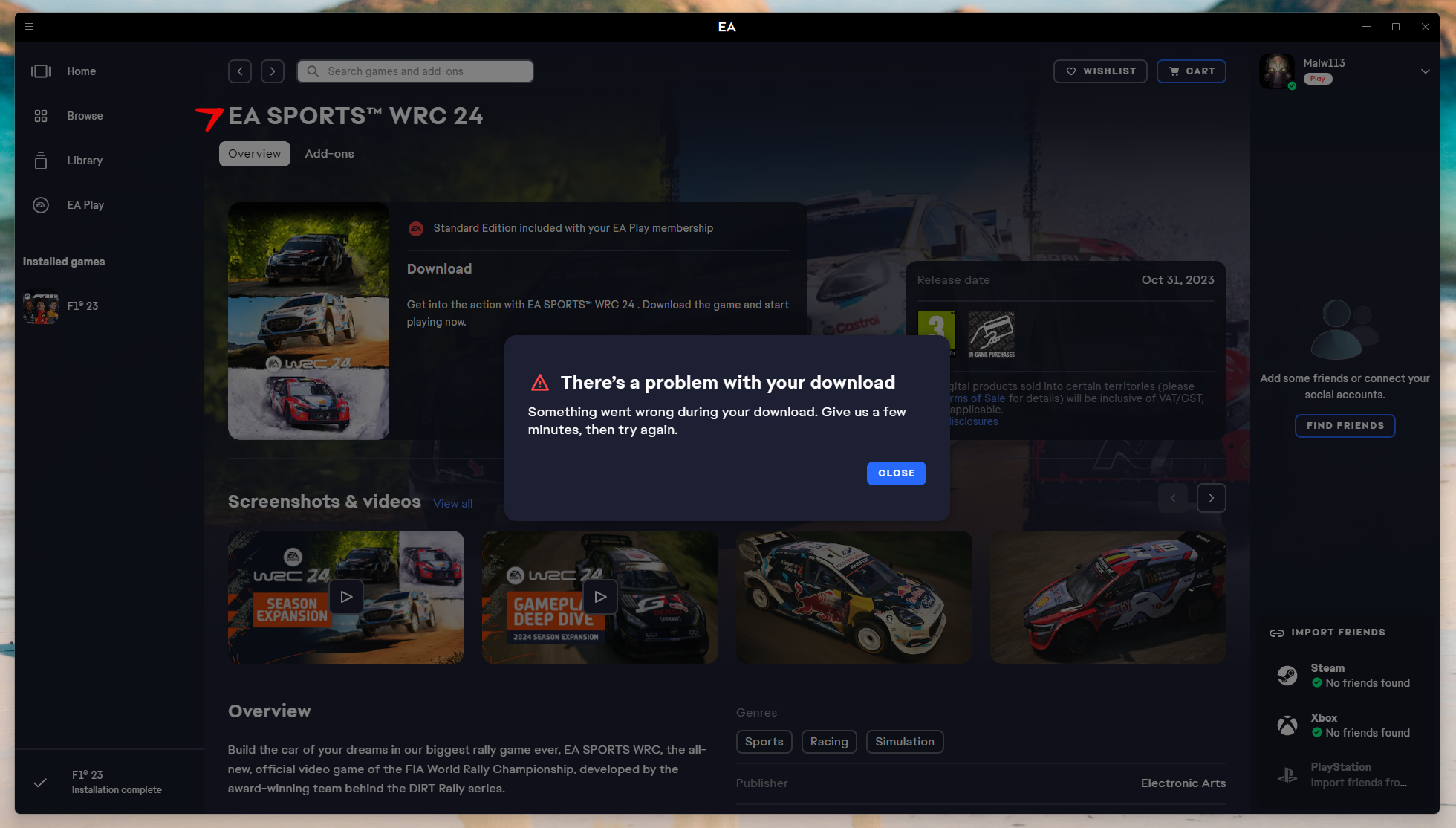This screenshot has height=828, width=1456.
Task: Click the View all screenshots link
Action: 452,504
